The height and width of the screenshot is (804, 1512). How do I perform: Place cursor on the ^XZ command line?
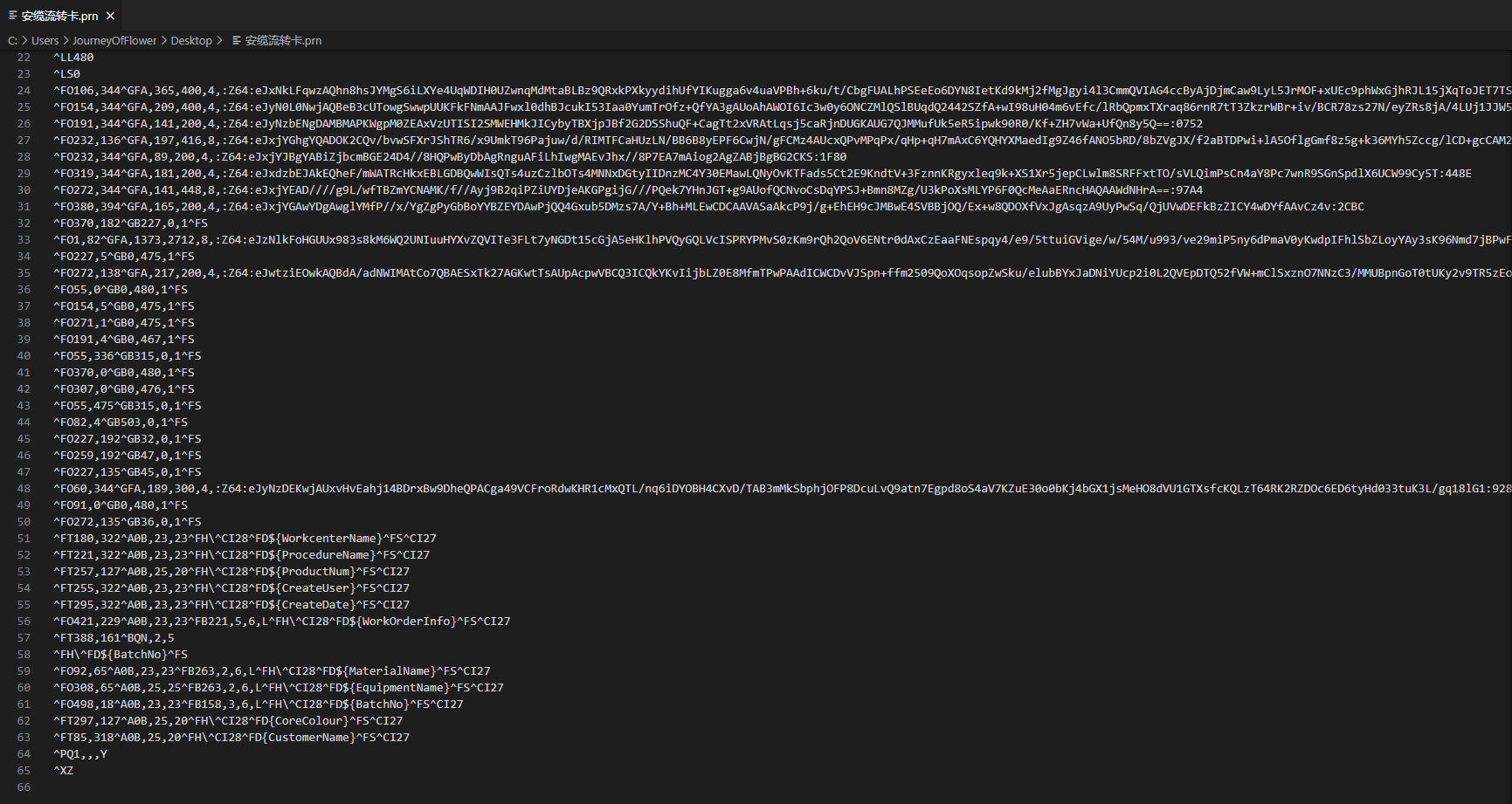[x=64, y=771]
